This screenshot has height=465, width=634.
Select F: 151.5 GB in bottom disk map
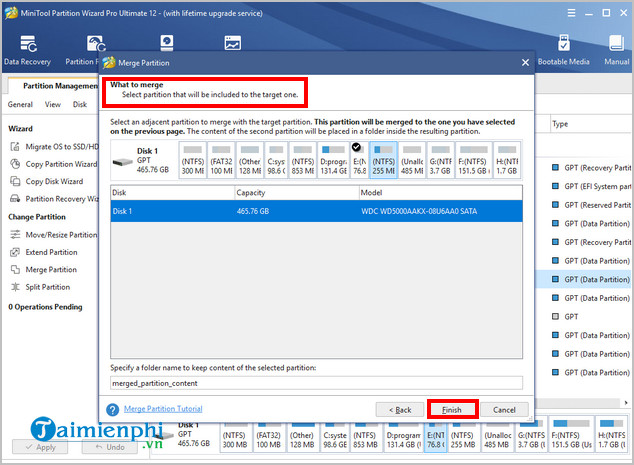pyautogui.click(x=571, y=435)
